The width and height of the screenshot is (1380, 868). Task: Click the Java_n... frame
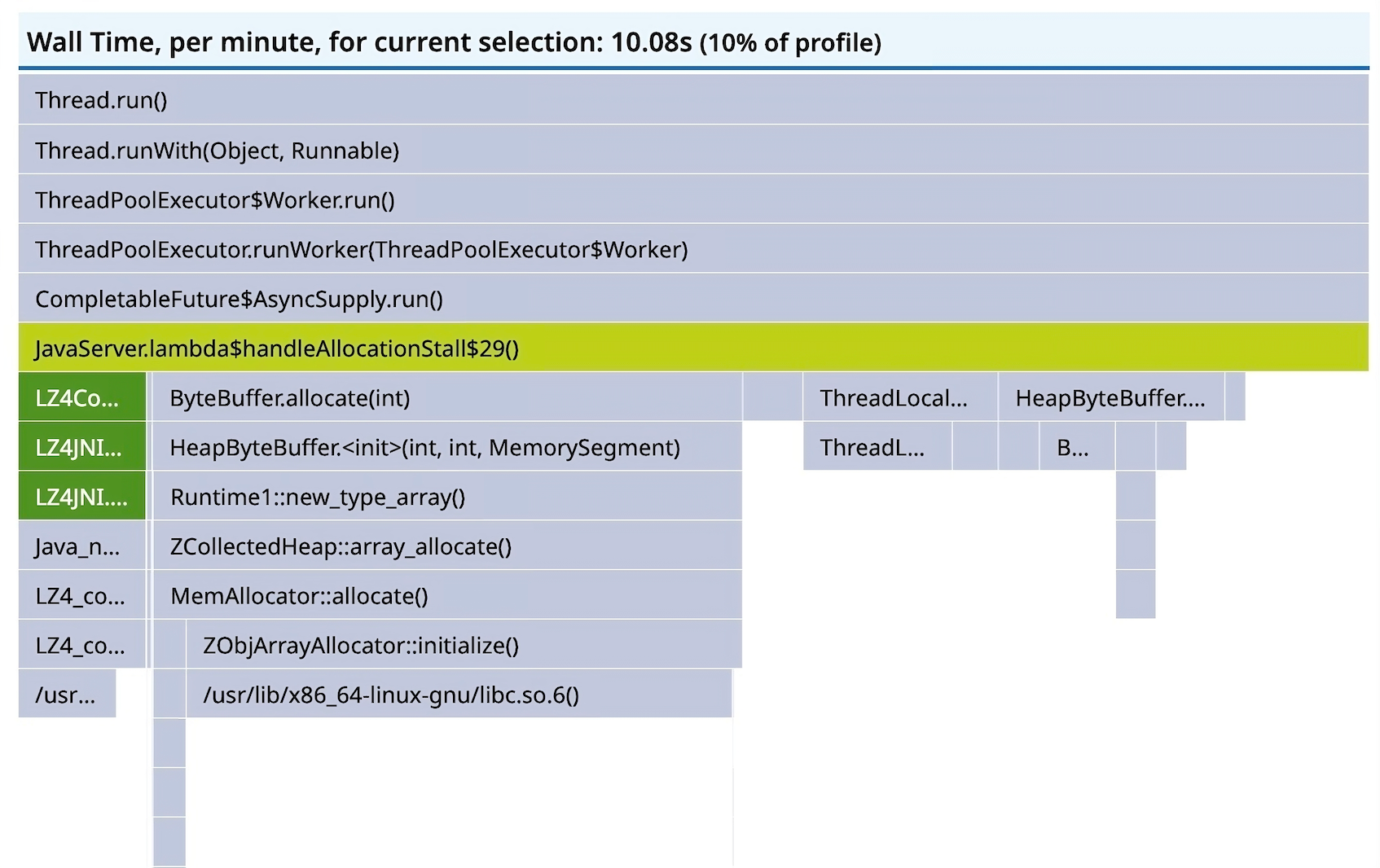[x=81, y=546]
